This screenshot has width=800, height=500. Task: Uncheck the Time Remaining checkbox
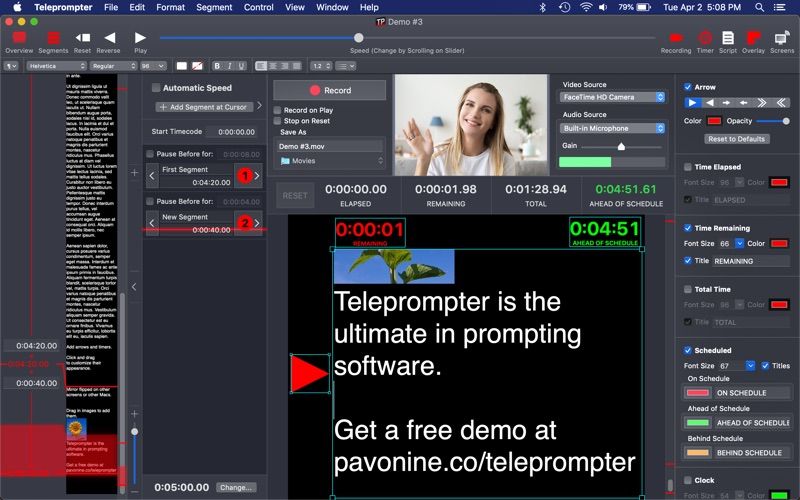pos(688,228)
